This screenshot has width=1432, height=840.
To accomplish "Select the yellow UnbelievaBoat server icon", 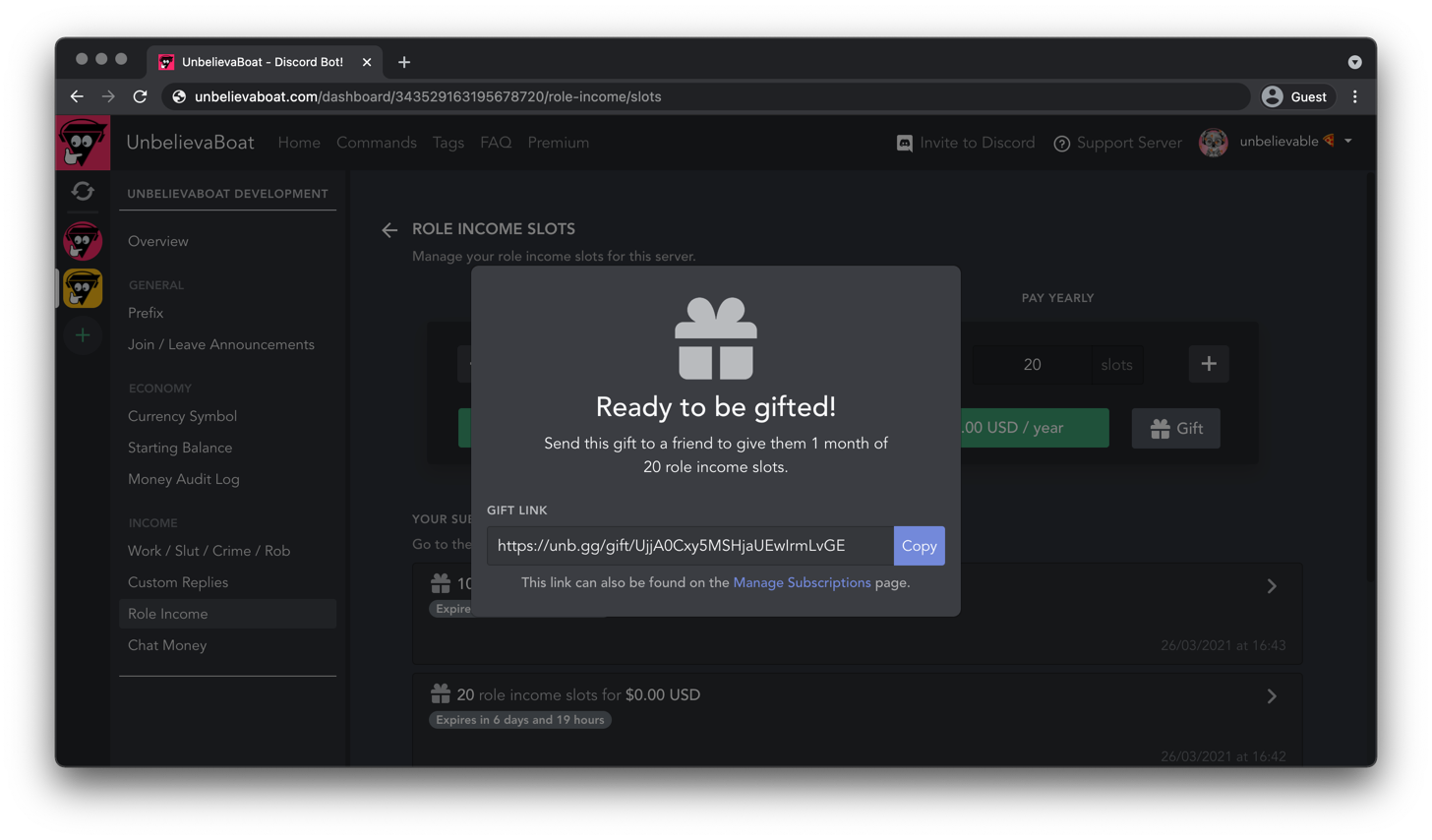I will coord(83,288).
